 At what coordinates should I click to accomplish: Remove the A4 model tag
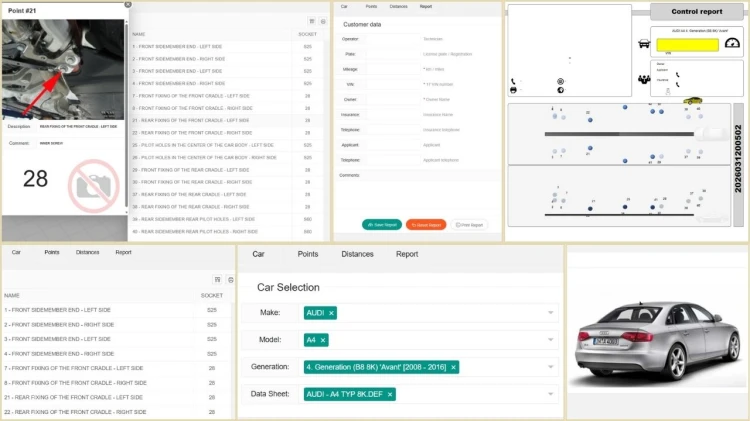coord(323,340)
